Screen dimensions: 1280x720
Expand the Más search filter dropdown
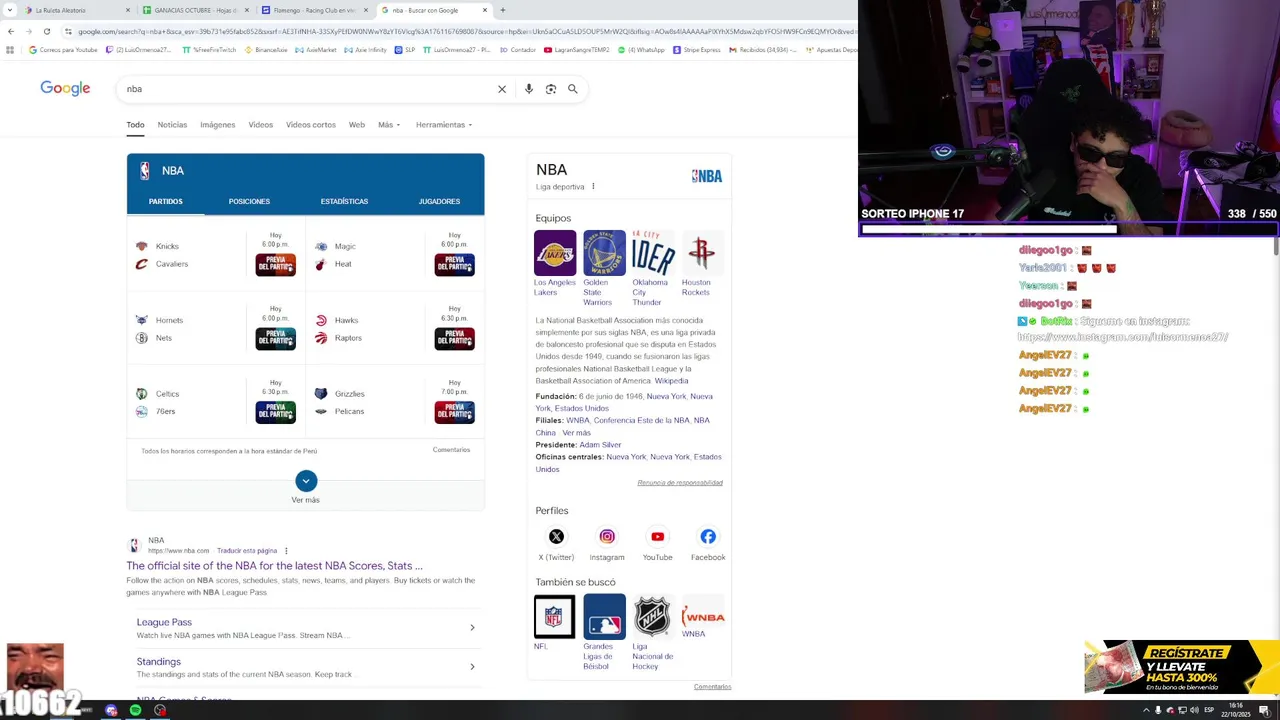tap(389, 125)
